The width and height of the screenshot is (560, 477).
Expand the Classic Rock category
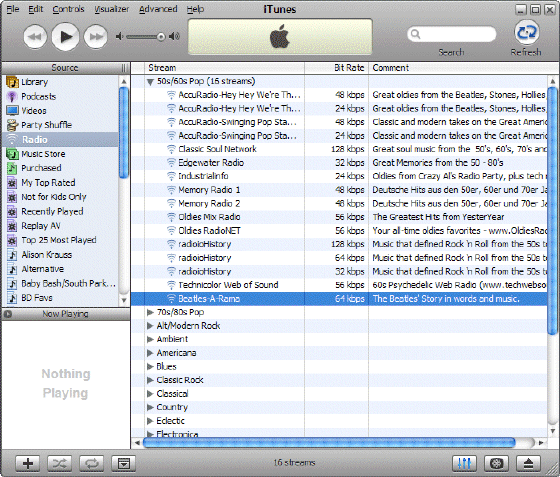pos(150,380)
